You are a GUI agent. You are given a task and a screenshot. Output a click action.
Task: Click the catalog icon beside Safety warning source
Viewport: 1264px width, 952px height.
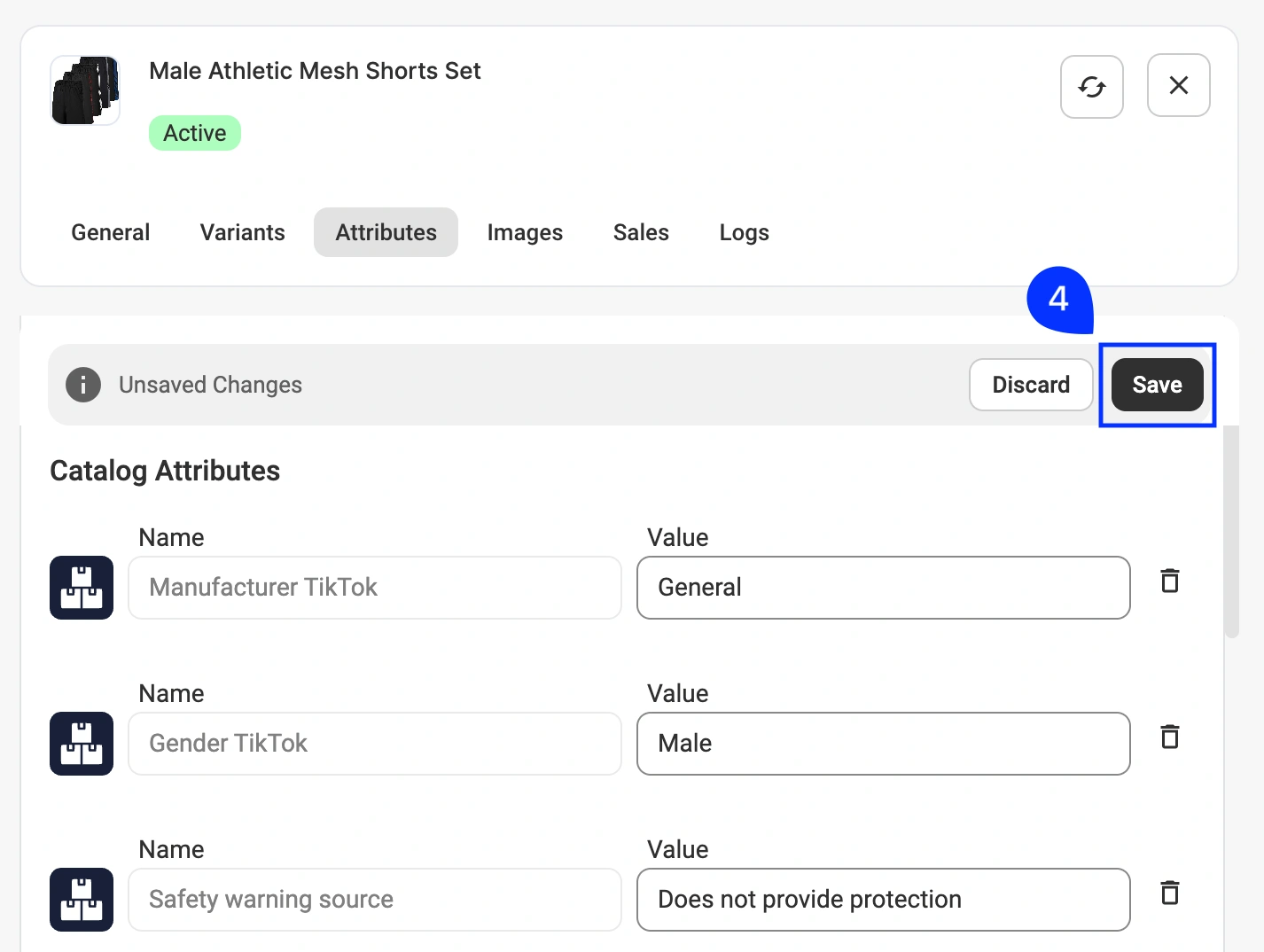coord(82,900)
